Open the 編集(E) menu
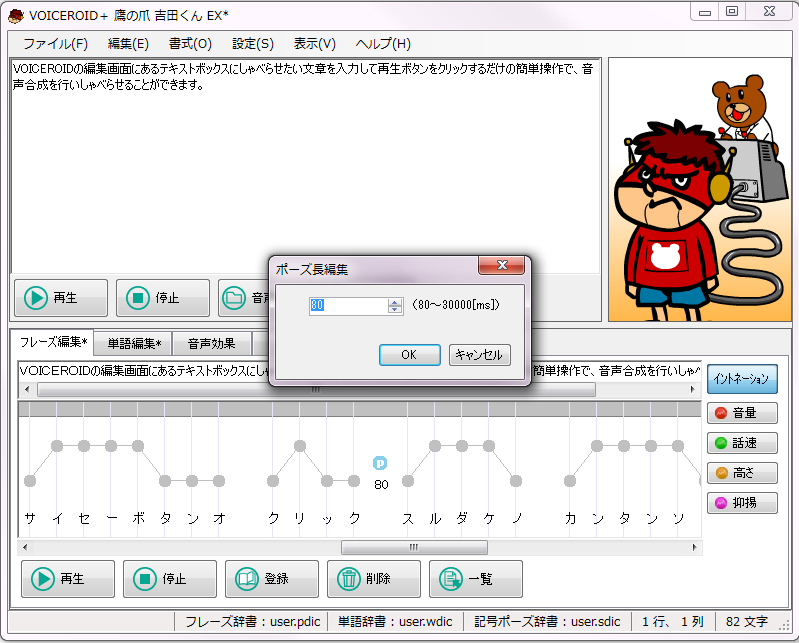799x643 pixels. coord(128,44)
